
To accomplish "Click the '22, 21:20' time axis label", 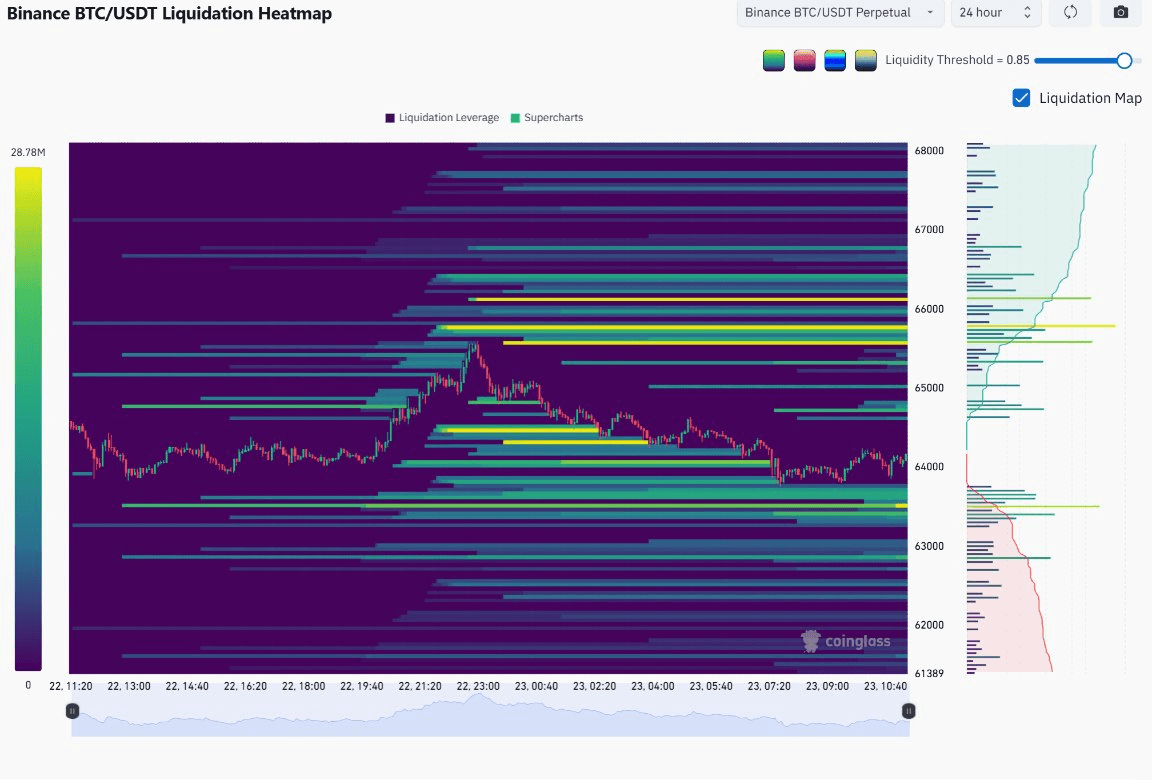I will tap(420, 686).
